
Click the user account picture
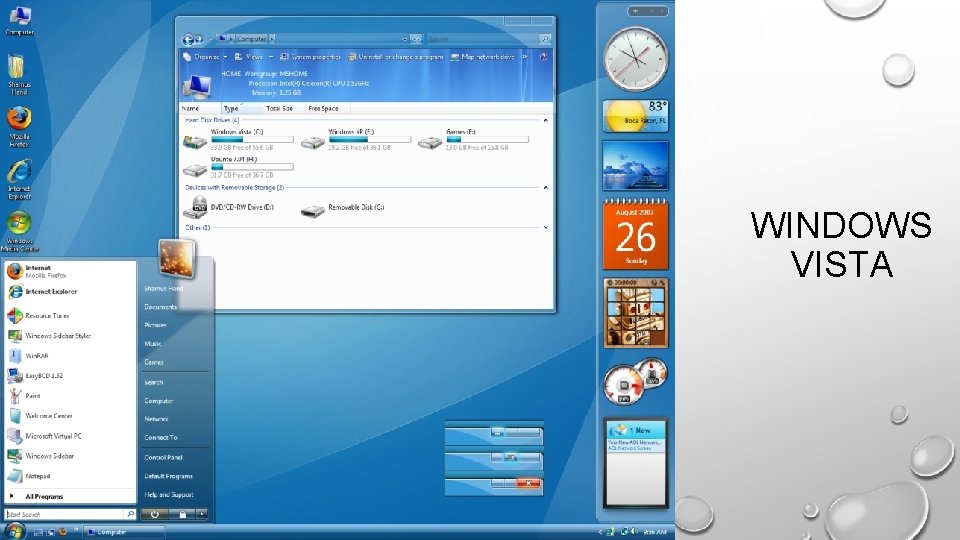[x=176, y=258]
